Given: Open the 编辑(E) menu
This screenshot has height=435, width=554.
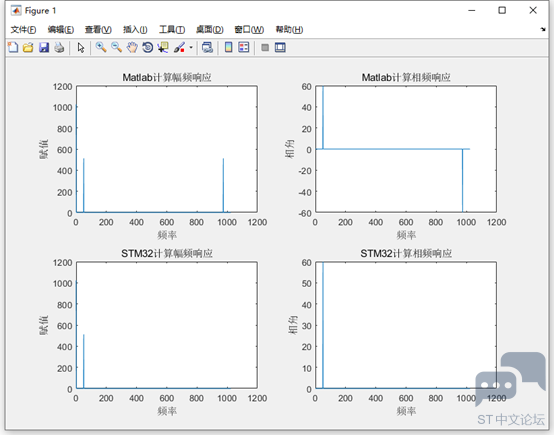Looking at the screenshot, I should tap(61, 30).
